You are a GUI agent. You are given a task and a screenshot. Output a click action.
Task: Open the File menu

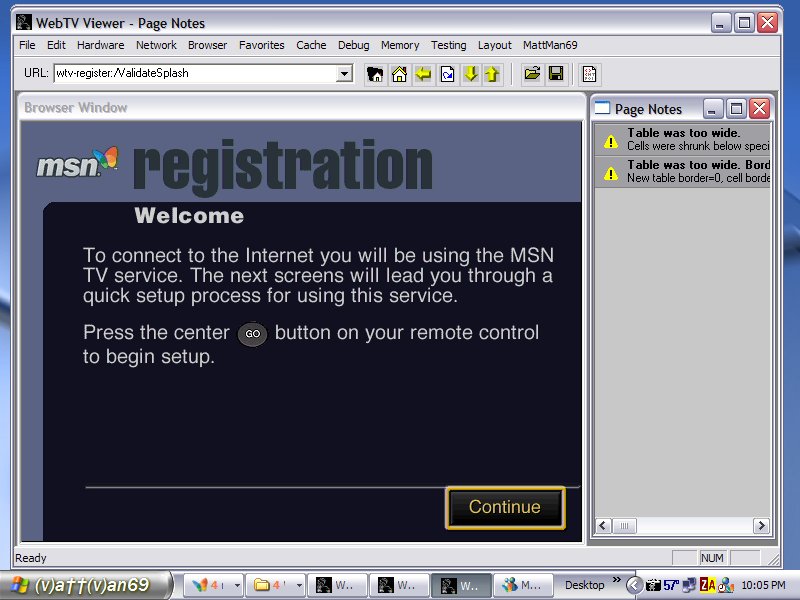click(27, 45)
